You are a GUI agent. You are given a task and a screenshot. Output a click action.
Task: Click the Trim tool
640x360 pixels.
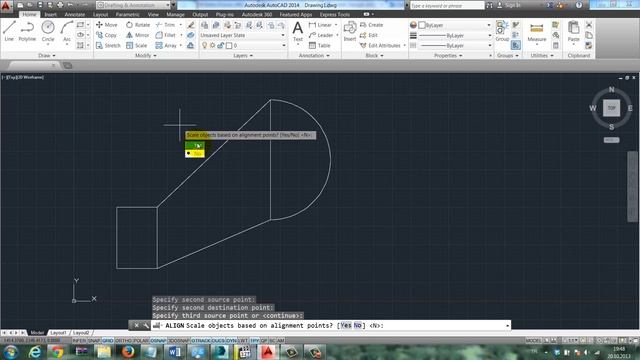pyautogui.click(x=165, y=25)
